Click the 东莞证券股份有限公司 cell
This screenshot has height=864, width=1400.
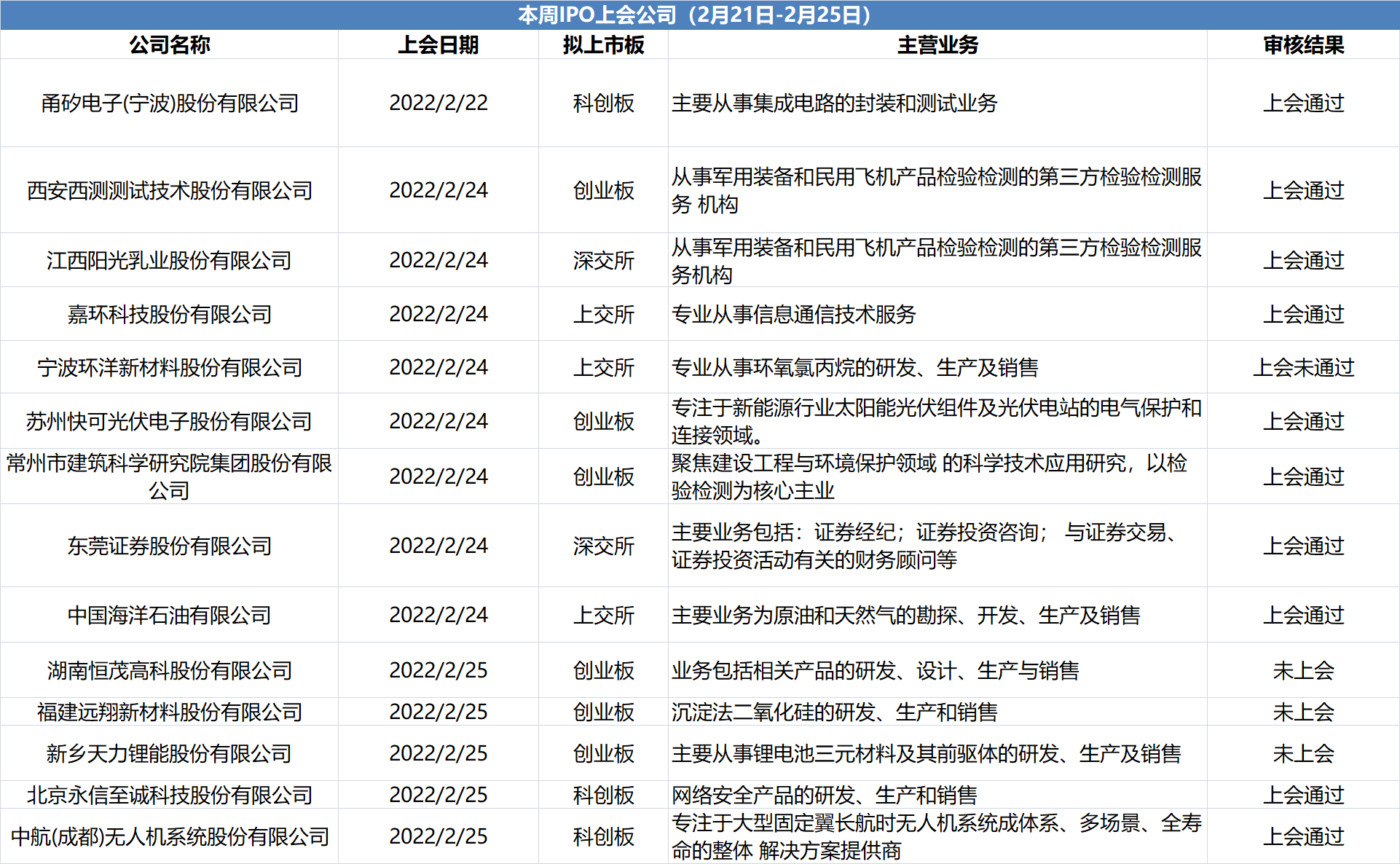[169, 546]
